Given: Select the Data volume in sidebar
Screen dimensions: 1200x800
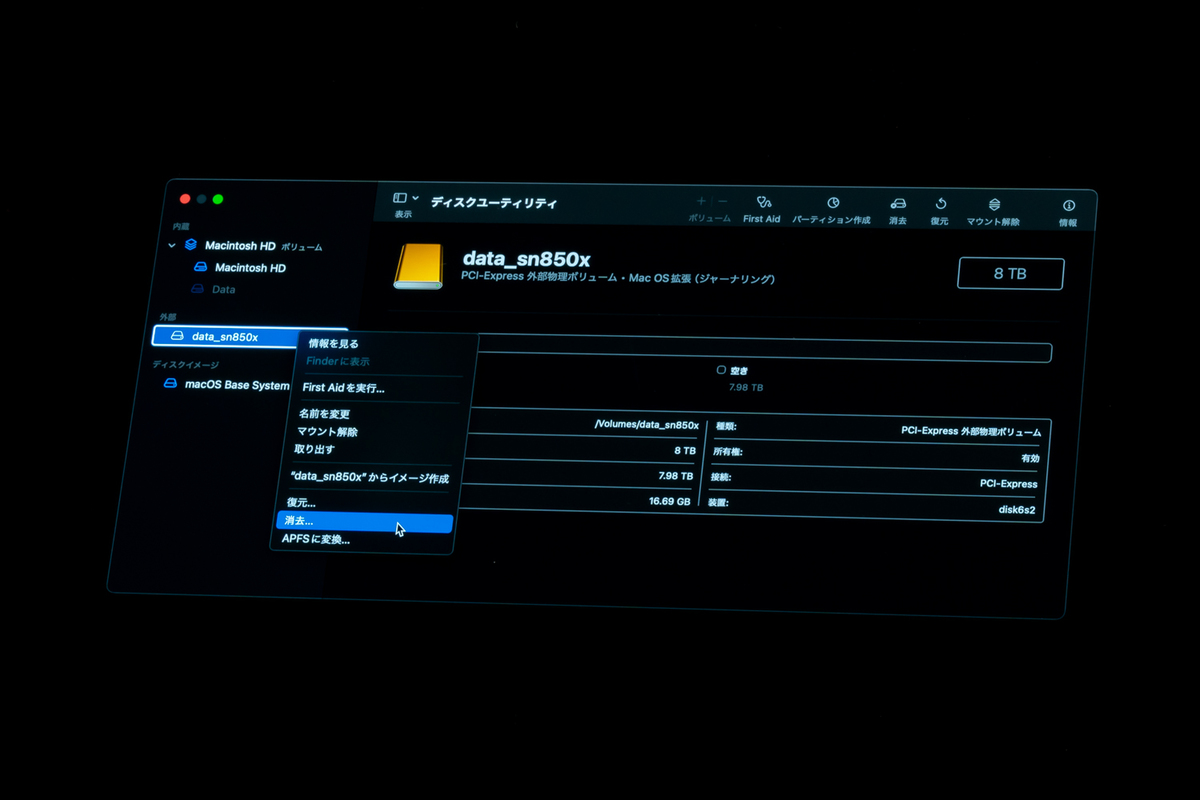Looking at the screenshot, I should (x=224, y=289).
